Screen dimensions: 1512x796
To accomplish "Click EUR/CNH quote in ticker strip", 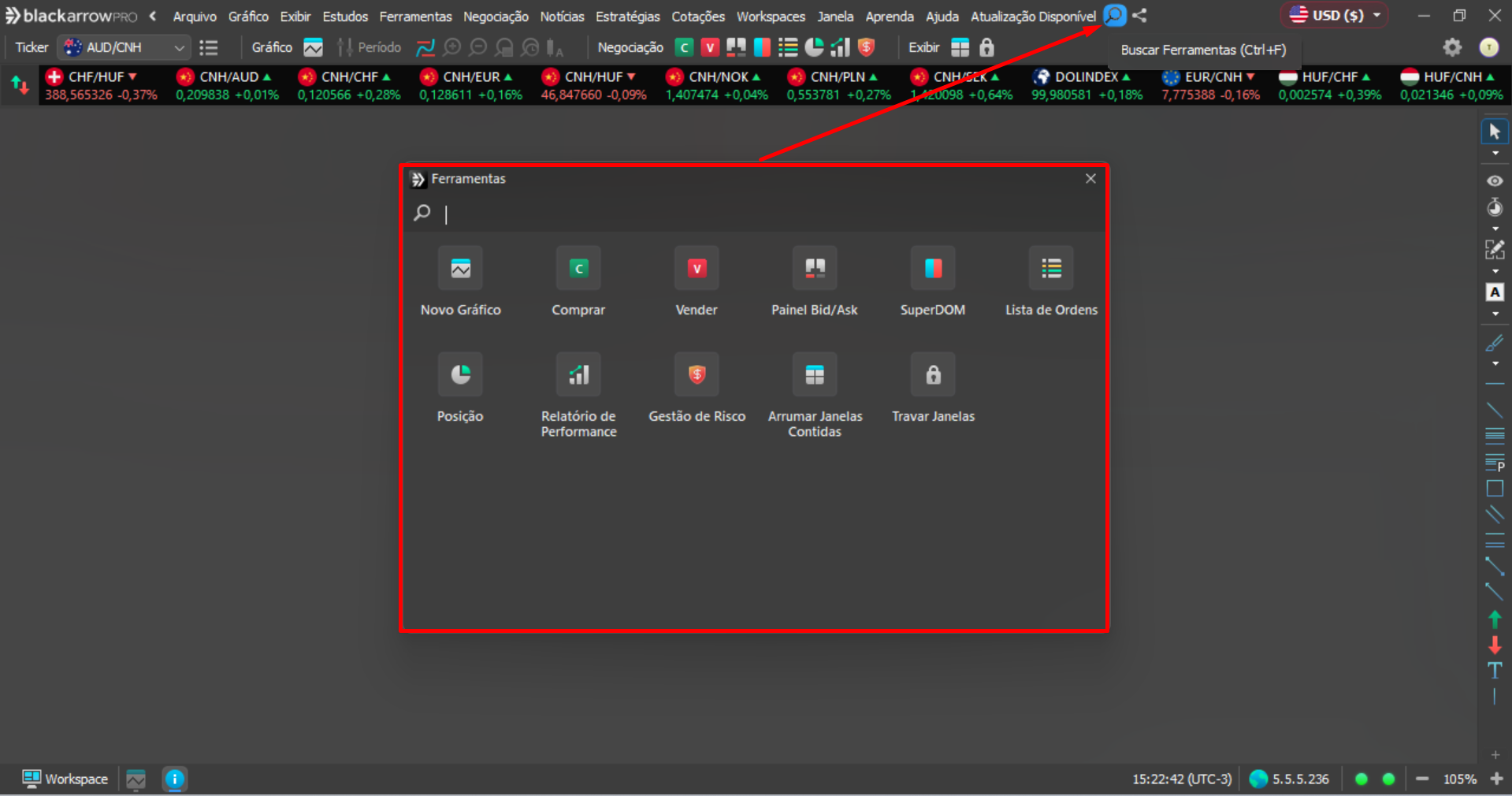I will (x=1210, y=85).
